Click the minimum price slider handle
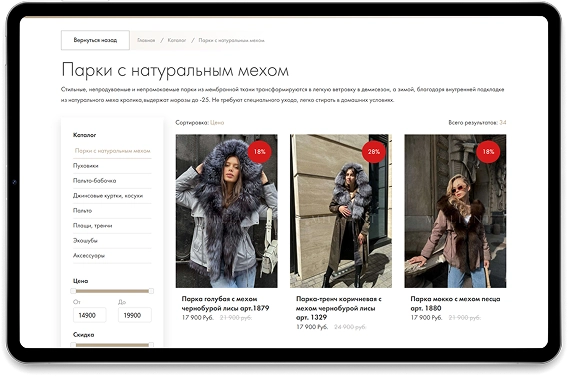The image size is (569, 376). pyautogui.click(x=73, y=291)
